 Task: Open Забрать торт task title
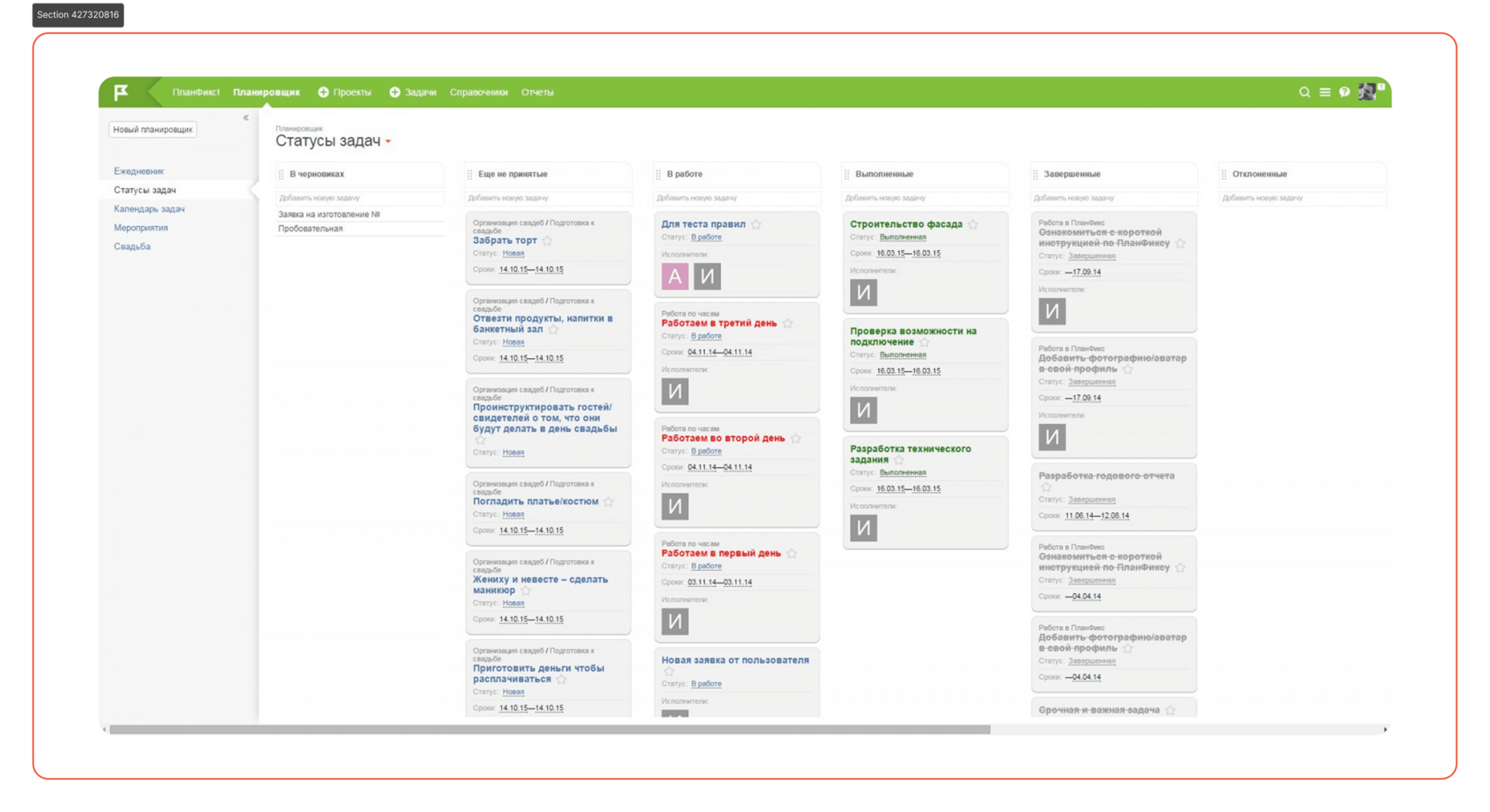pos(505,240)
